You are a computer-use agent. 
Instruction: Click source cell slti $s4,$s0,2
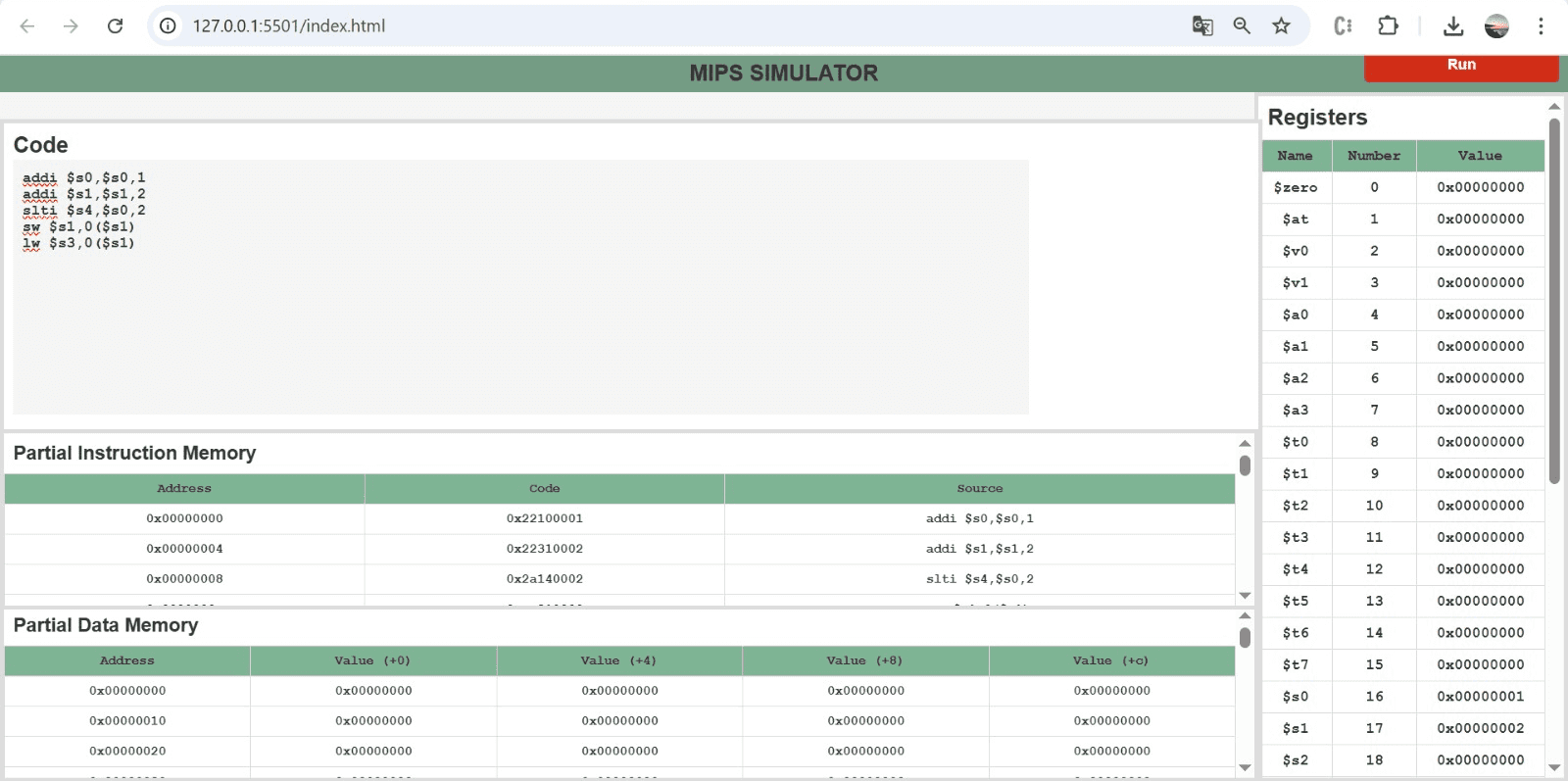[980, 579]
